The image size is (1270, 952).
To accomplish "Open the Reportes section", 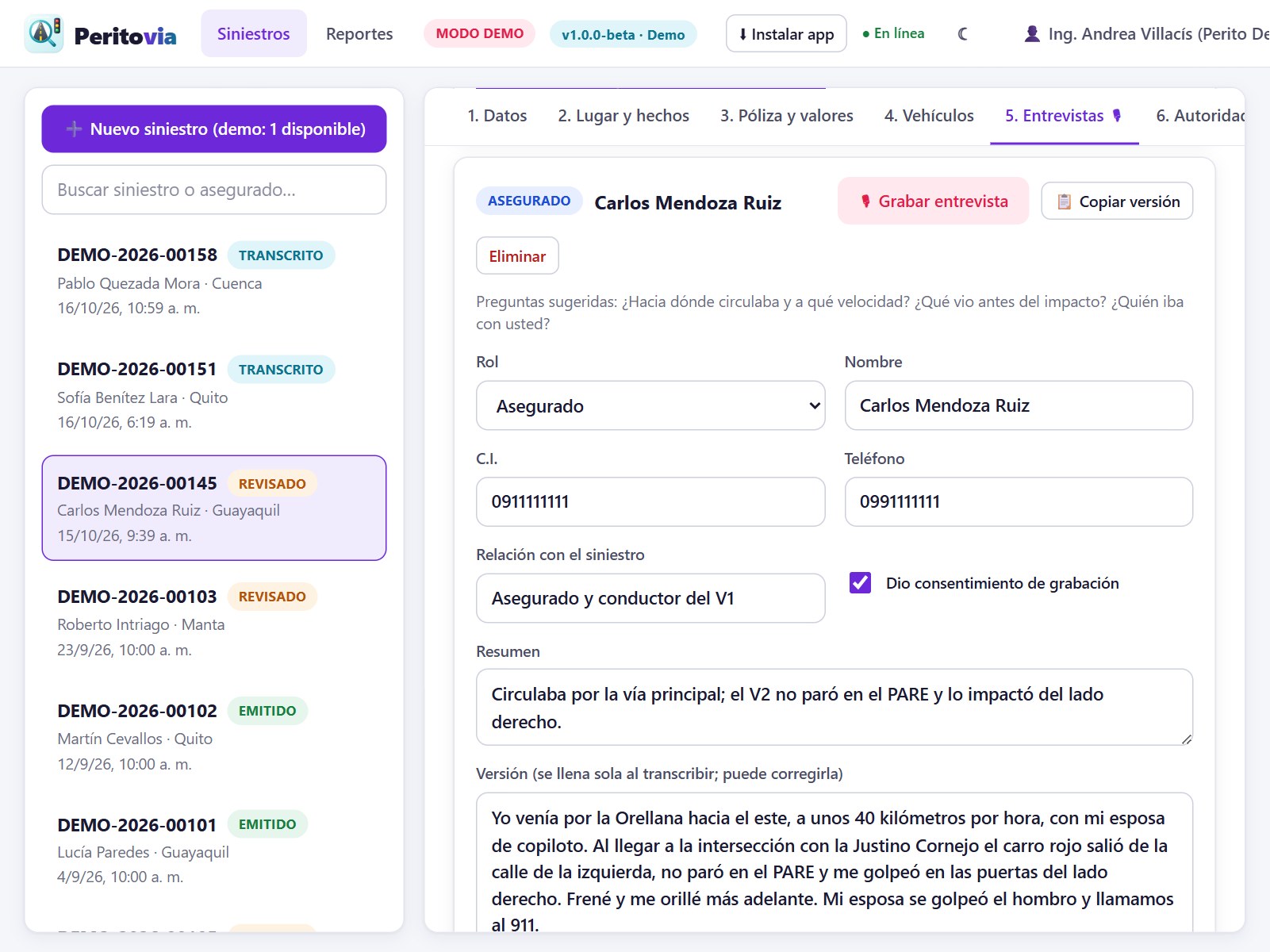I will point(359,33).
